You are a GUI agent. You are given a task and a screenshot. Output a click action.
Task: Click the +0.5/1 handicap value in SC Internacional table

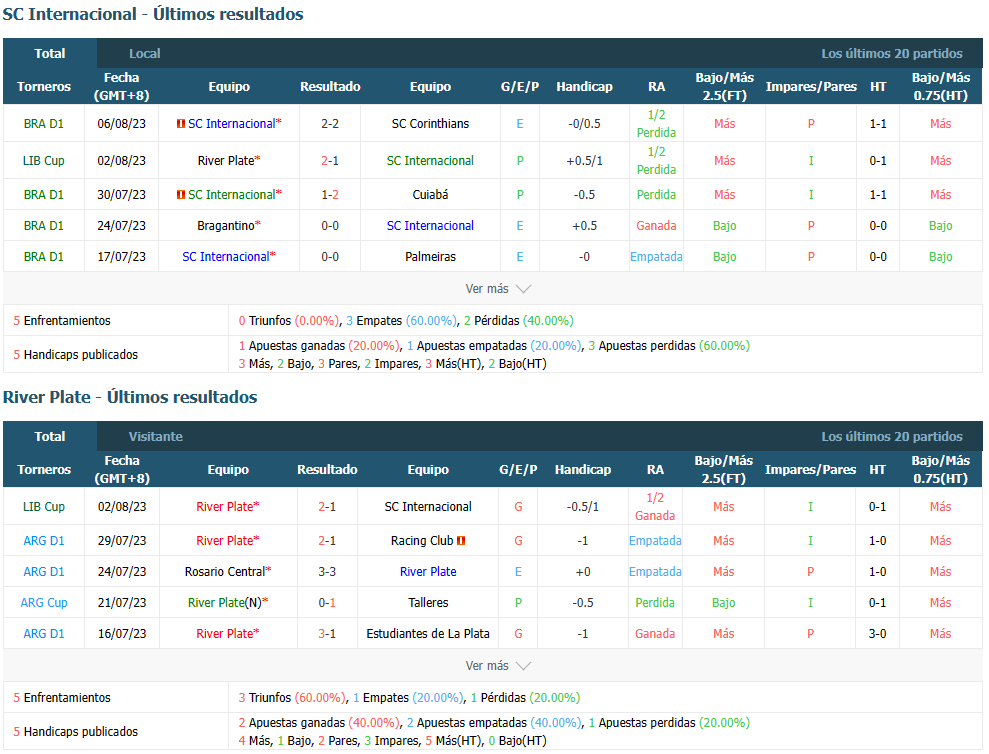584,161
